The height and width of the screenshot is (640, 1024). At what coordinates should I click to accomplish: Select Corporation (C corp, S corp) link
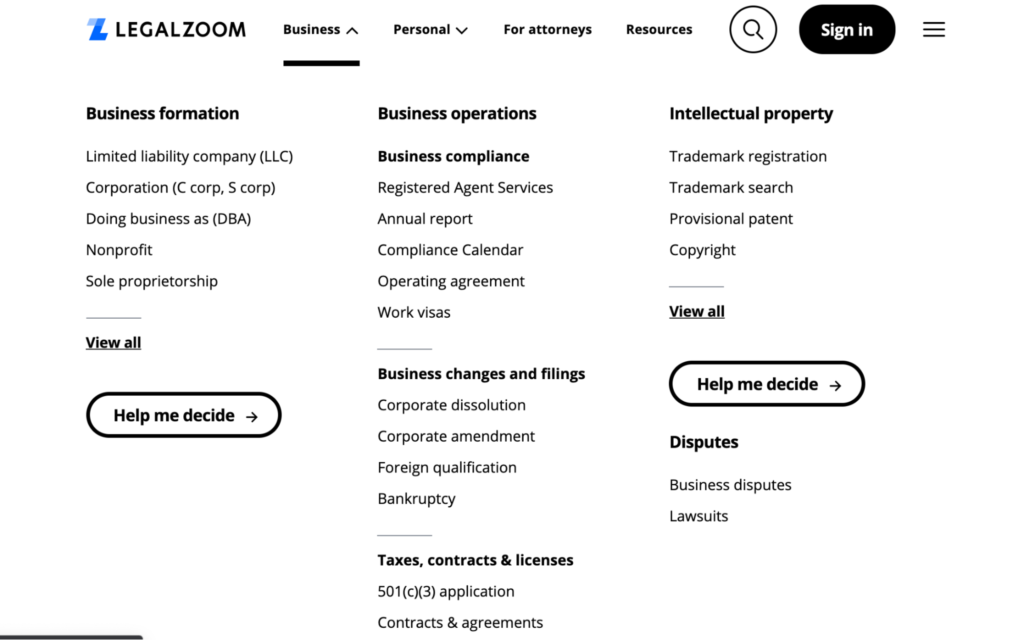[180, 187]
